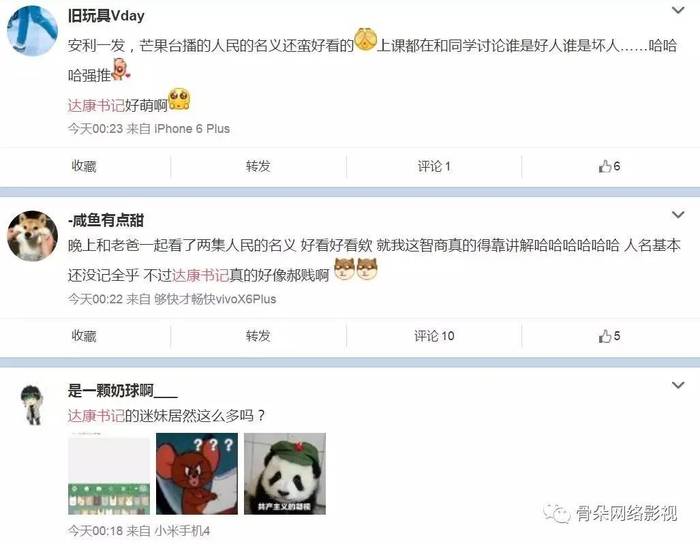Open the 达康书记 link in the third post

(x=96, y=416)
